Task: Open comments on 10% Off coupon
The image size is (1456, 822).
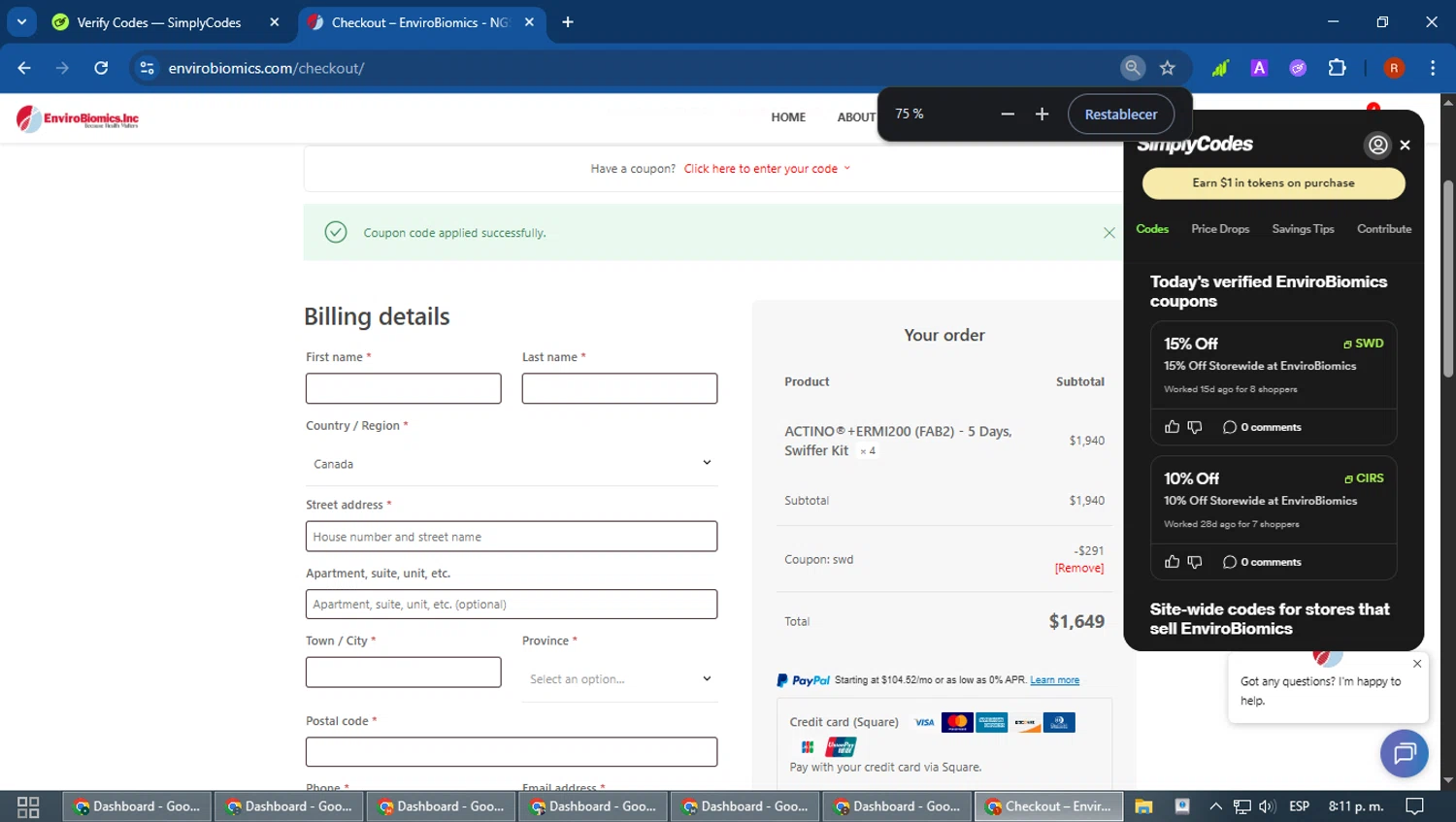Action: pos(1262,562)
